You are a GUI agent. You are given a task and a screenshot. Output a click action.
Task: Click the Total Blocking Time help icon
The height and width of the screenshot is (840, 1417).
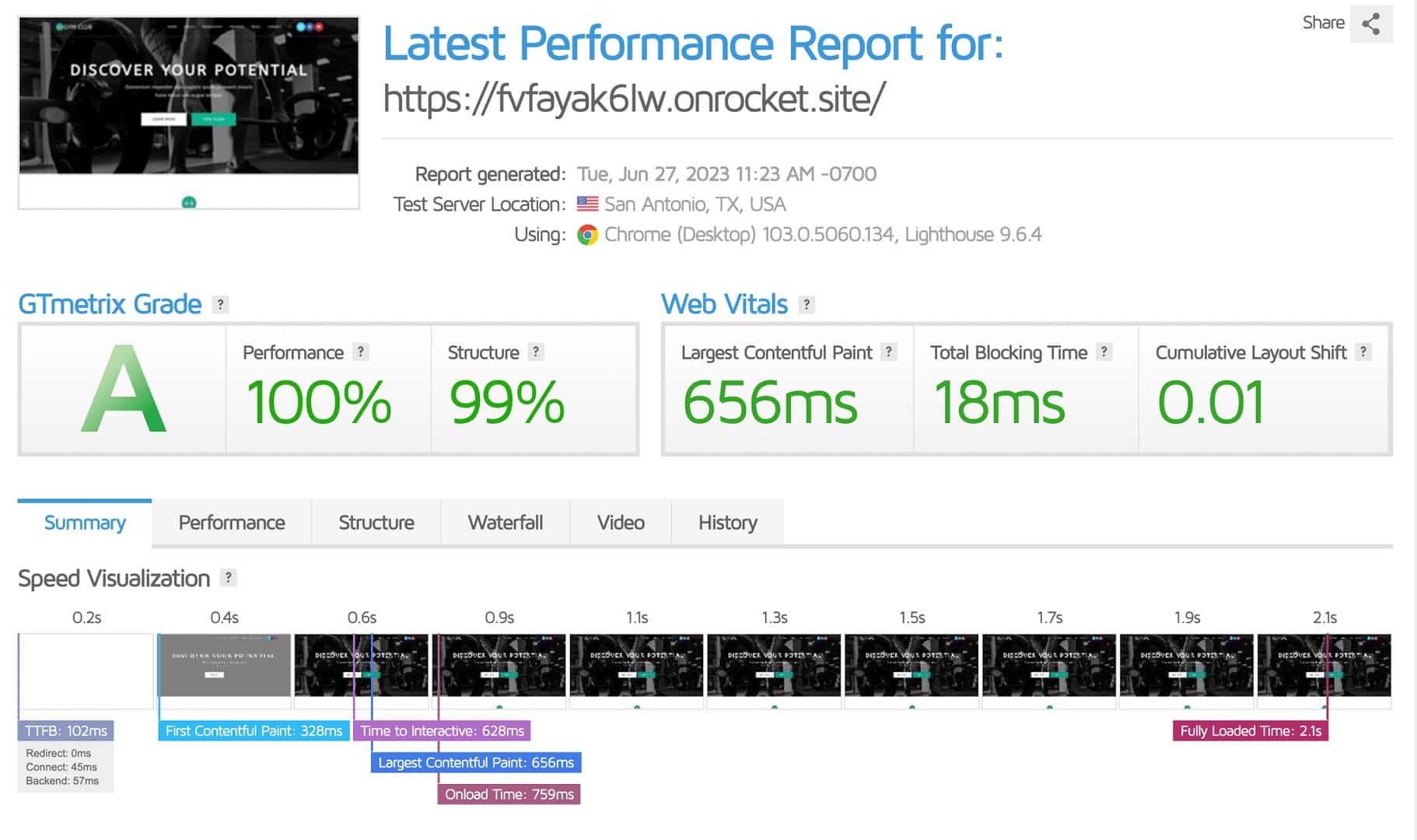tap(1104, 352)
